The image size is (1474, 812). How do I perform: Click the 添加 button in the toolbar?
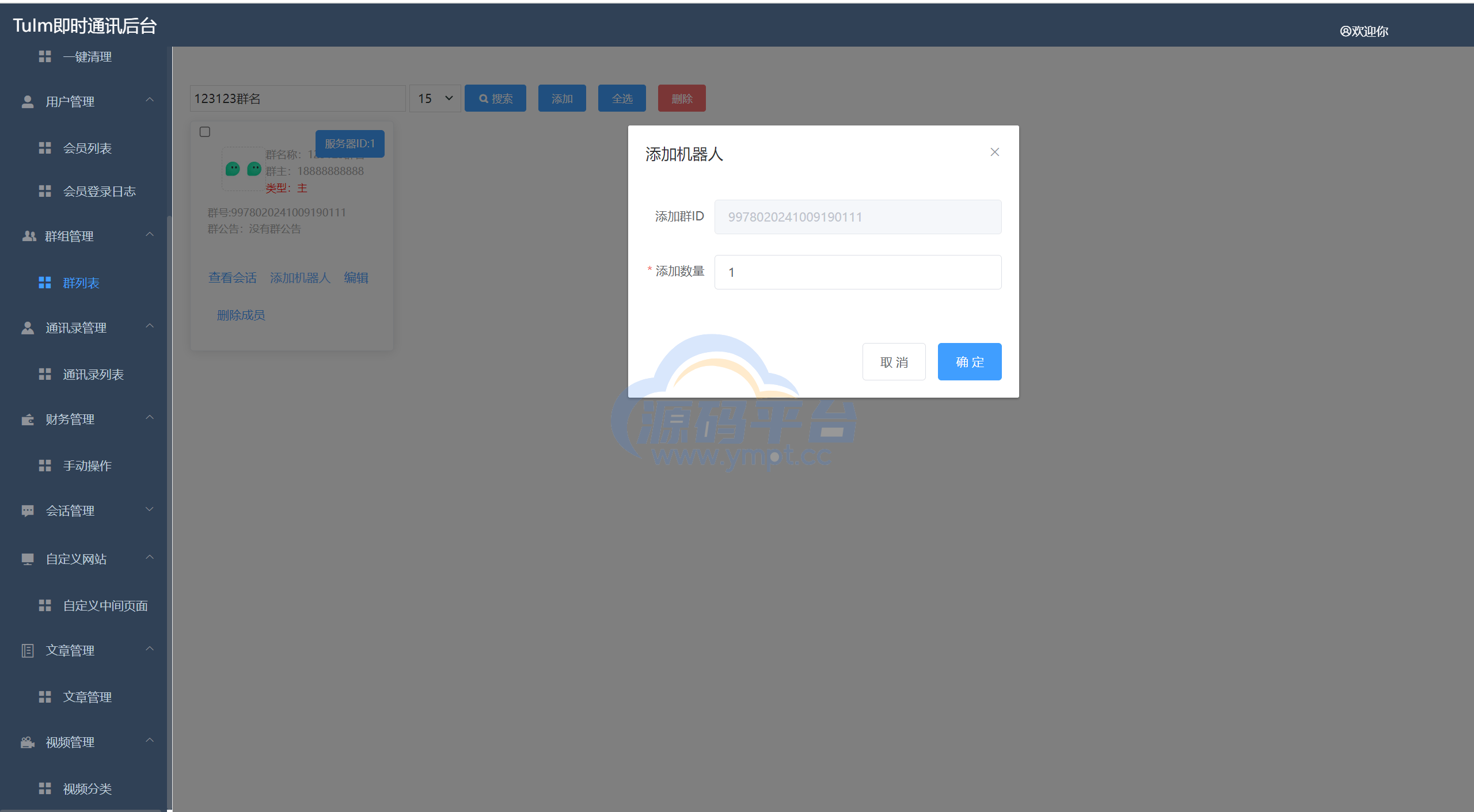click(x=562, y=98)
